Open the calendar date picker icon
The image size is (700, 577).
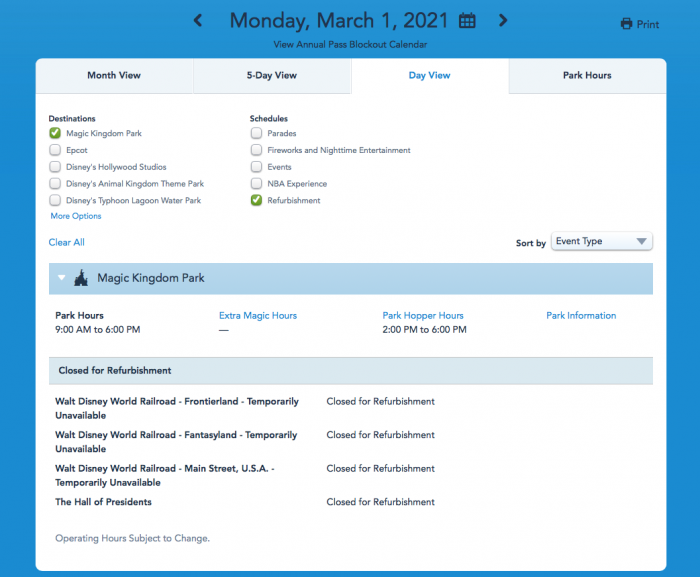pyautogui.click(x=467, y=21)
